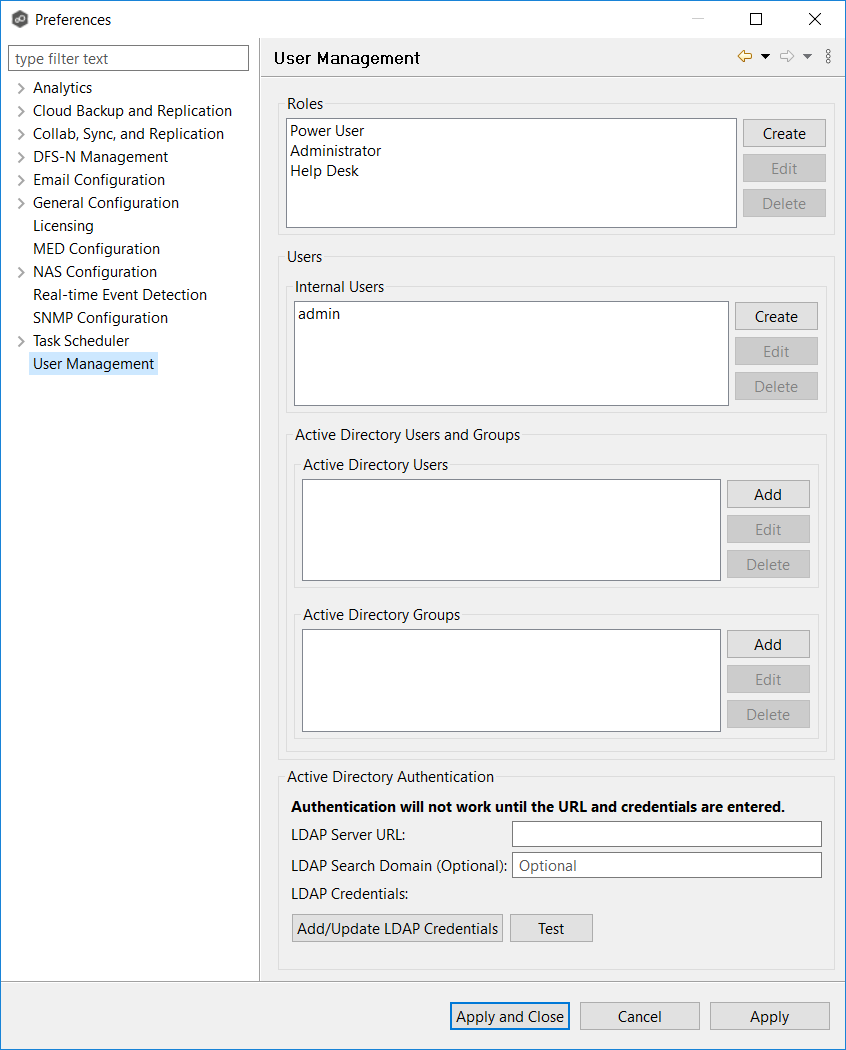Select the admin internal user

(319, 314)
